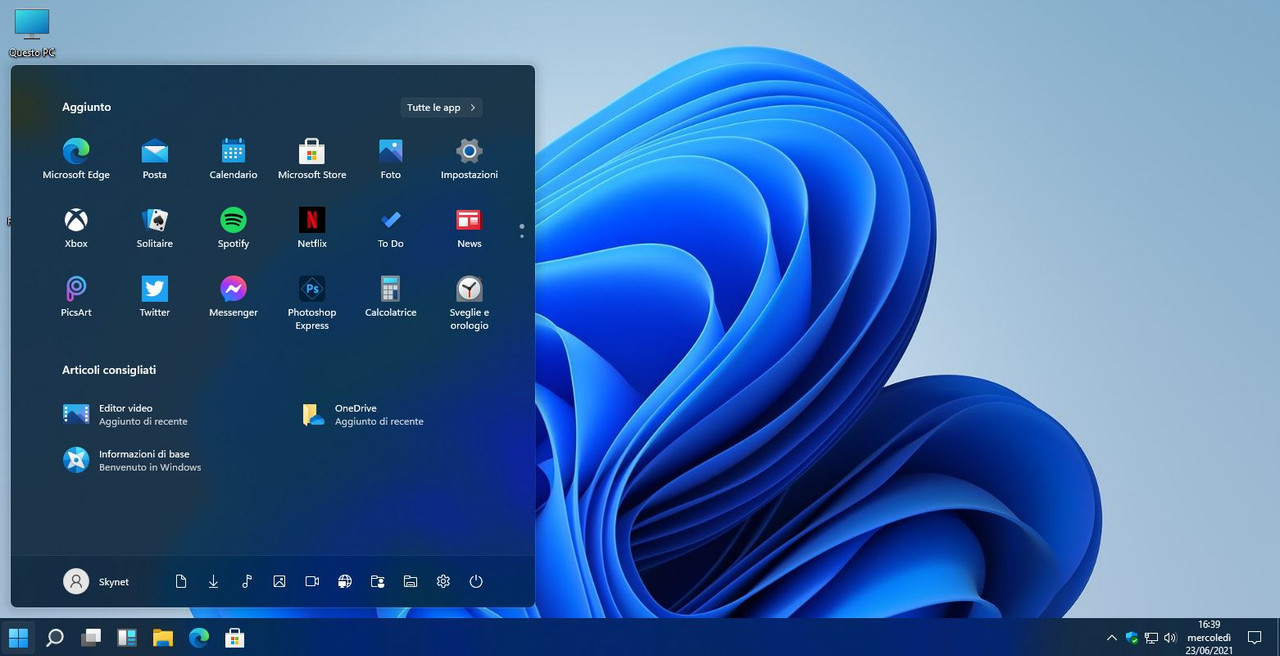Viewport: 1280px width, 656px height.
Task: Open the File Explorer shortcut in Start footer
Action: [410, 581]
